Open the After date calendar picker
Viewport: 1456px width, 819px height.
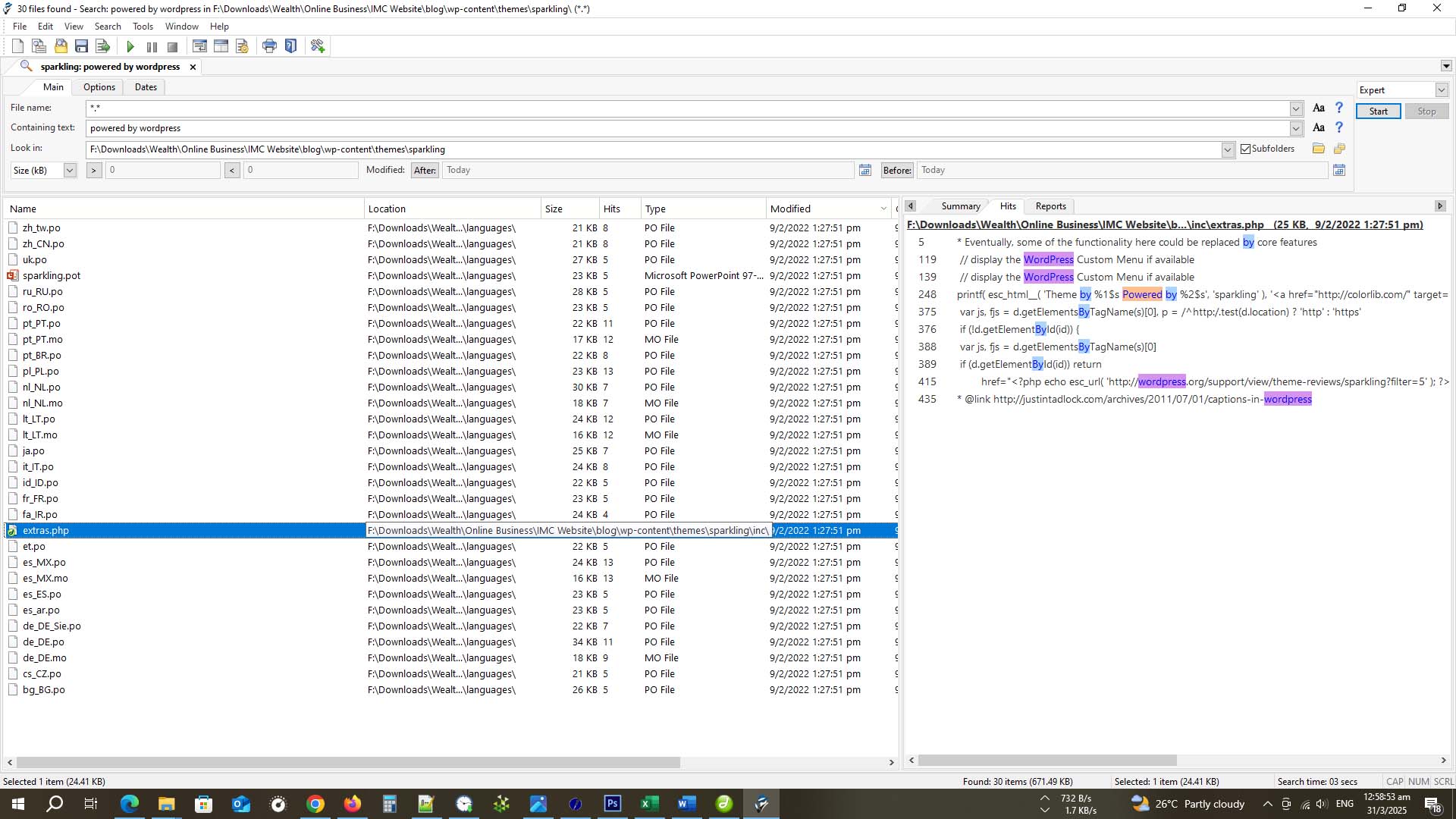click(865, 170)
